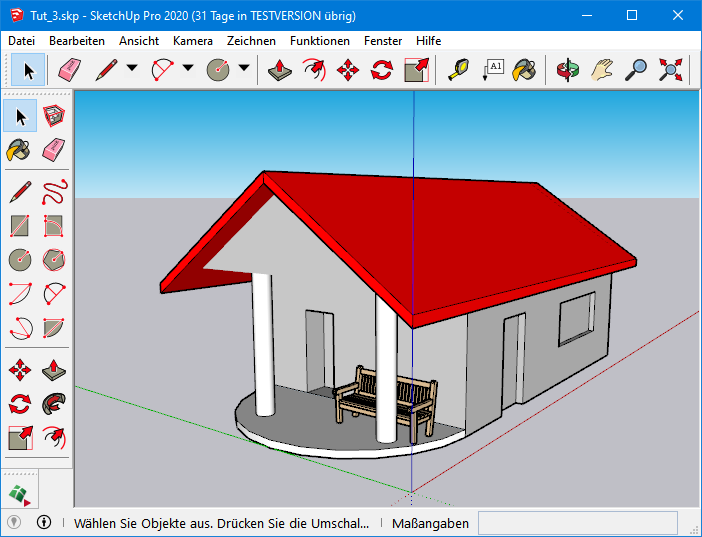This screenshot has height=537, width=702.
Task: Click the Maßangaben measurement input box
Action: (x=578, y=522)
